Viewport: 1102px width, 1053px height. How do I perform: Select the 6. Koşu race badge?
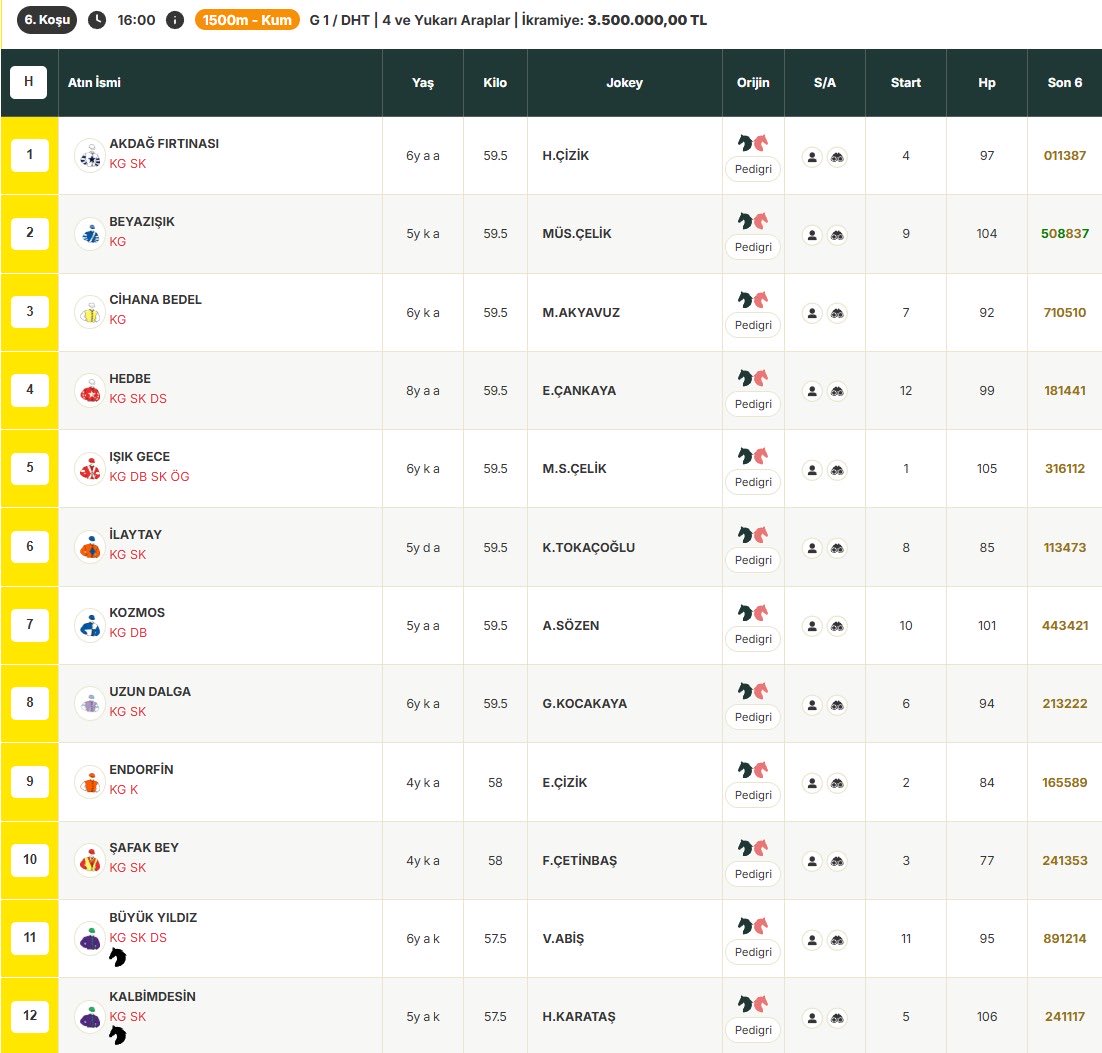[x=47, y=20]
